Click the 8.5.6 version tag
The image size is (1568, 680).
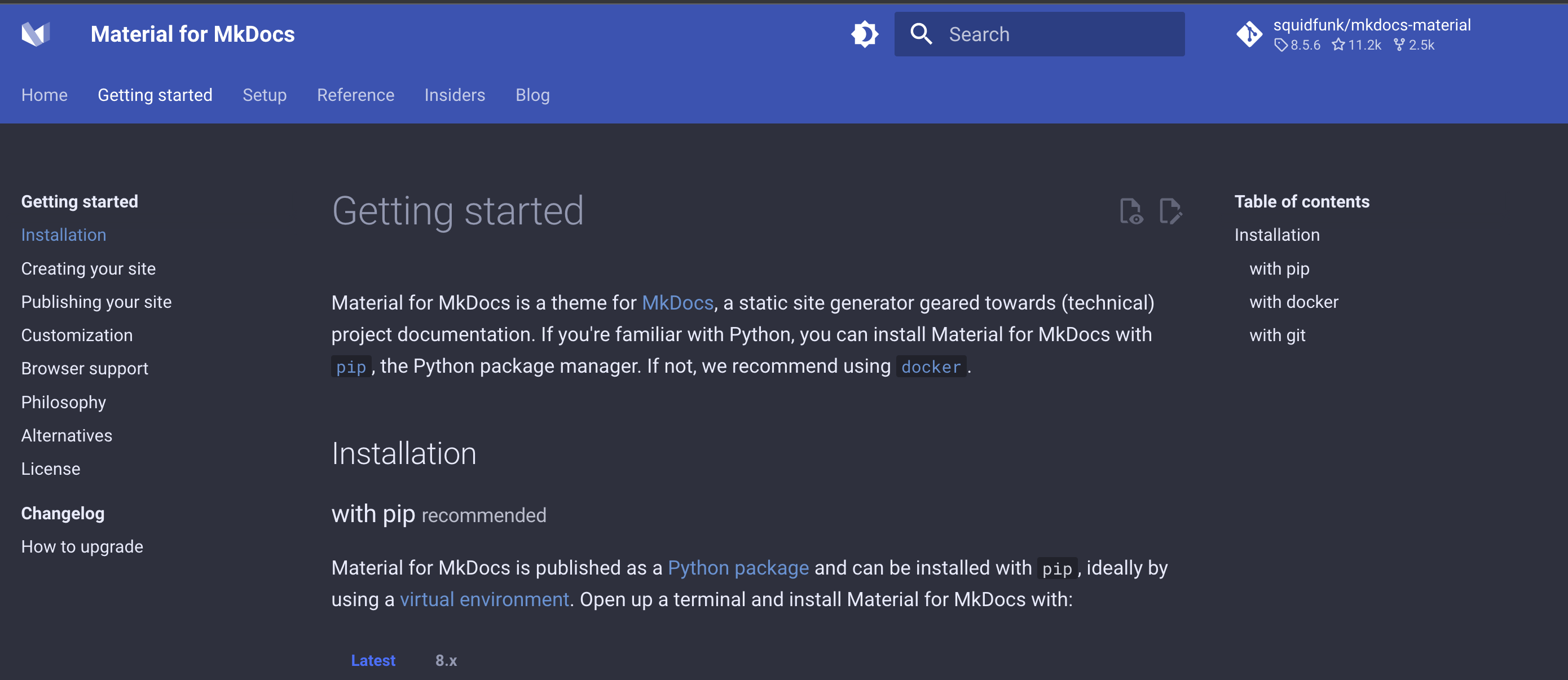pos(1298,45)
